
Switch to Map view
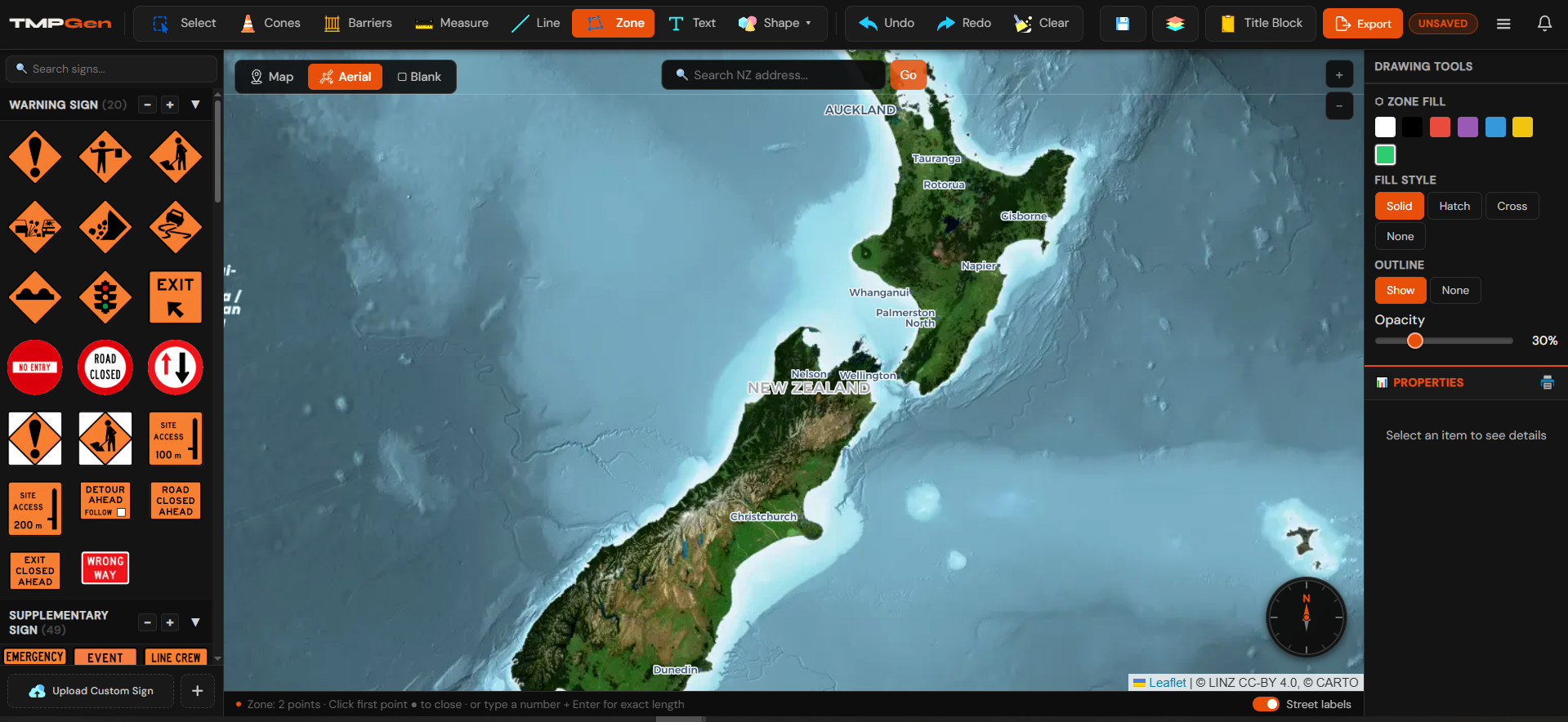point(272,77)
